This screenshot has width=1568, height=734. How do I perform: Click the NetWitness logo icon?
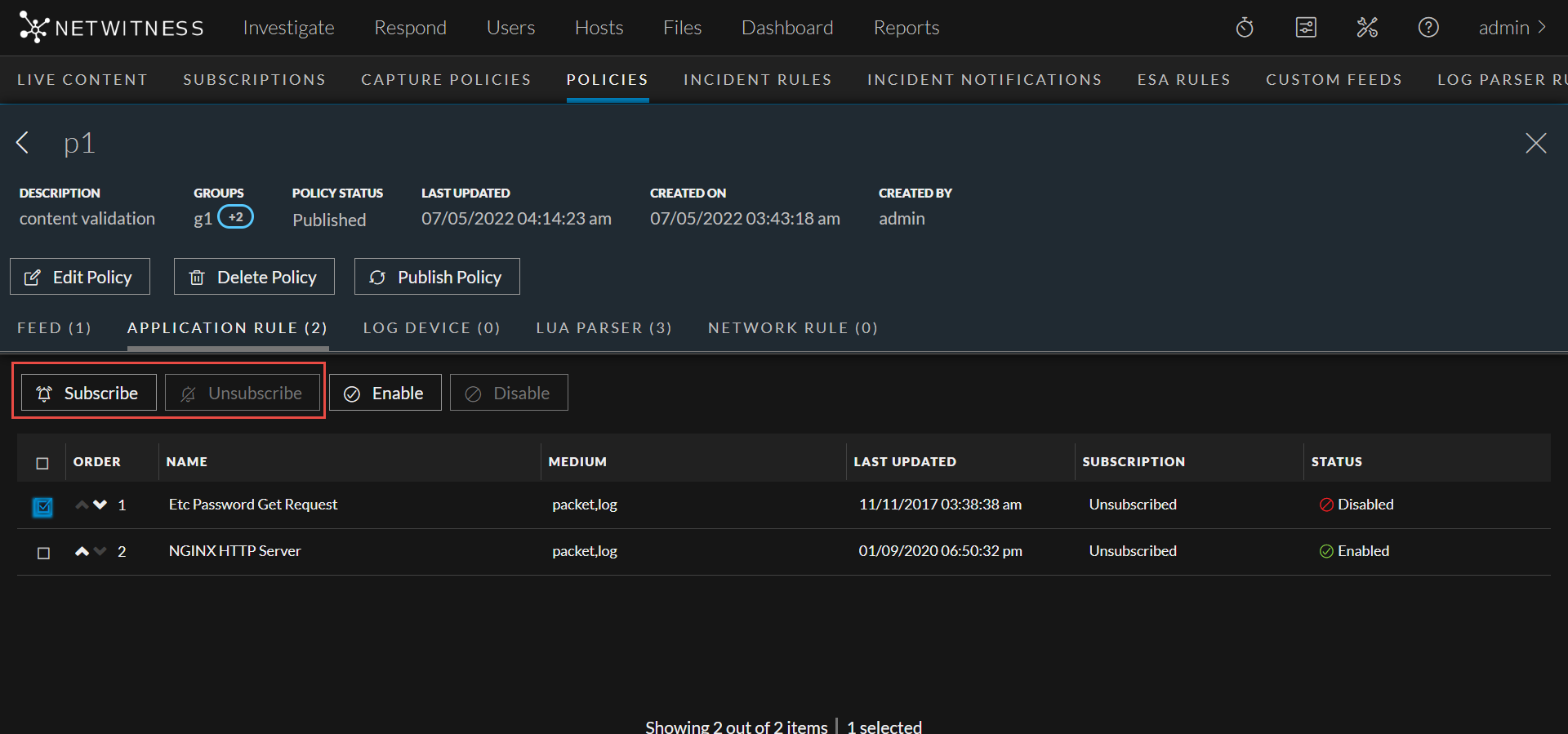(x=33, y=27)
